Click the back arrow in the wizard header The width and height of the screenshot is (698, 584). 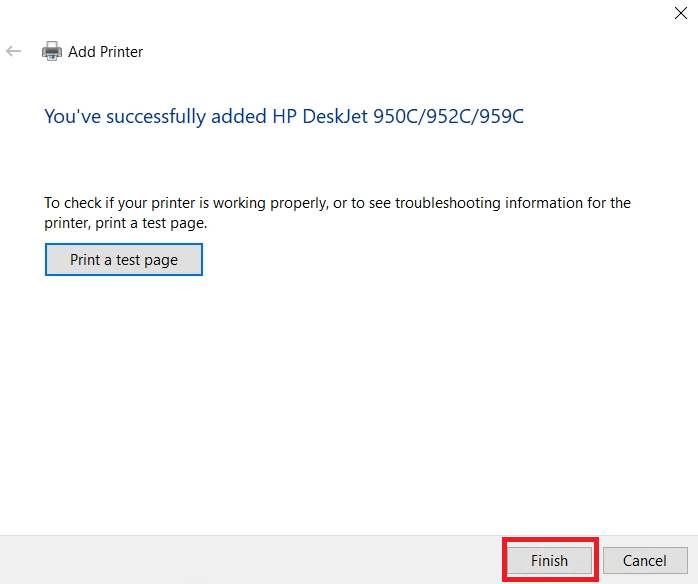(14, 51)
